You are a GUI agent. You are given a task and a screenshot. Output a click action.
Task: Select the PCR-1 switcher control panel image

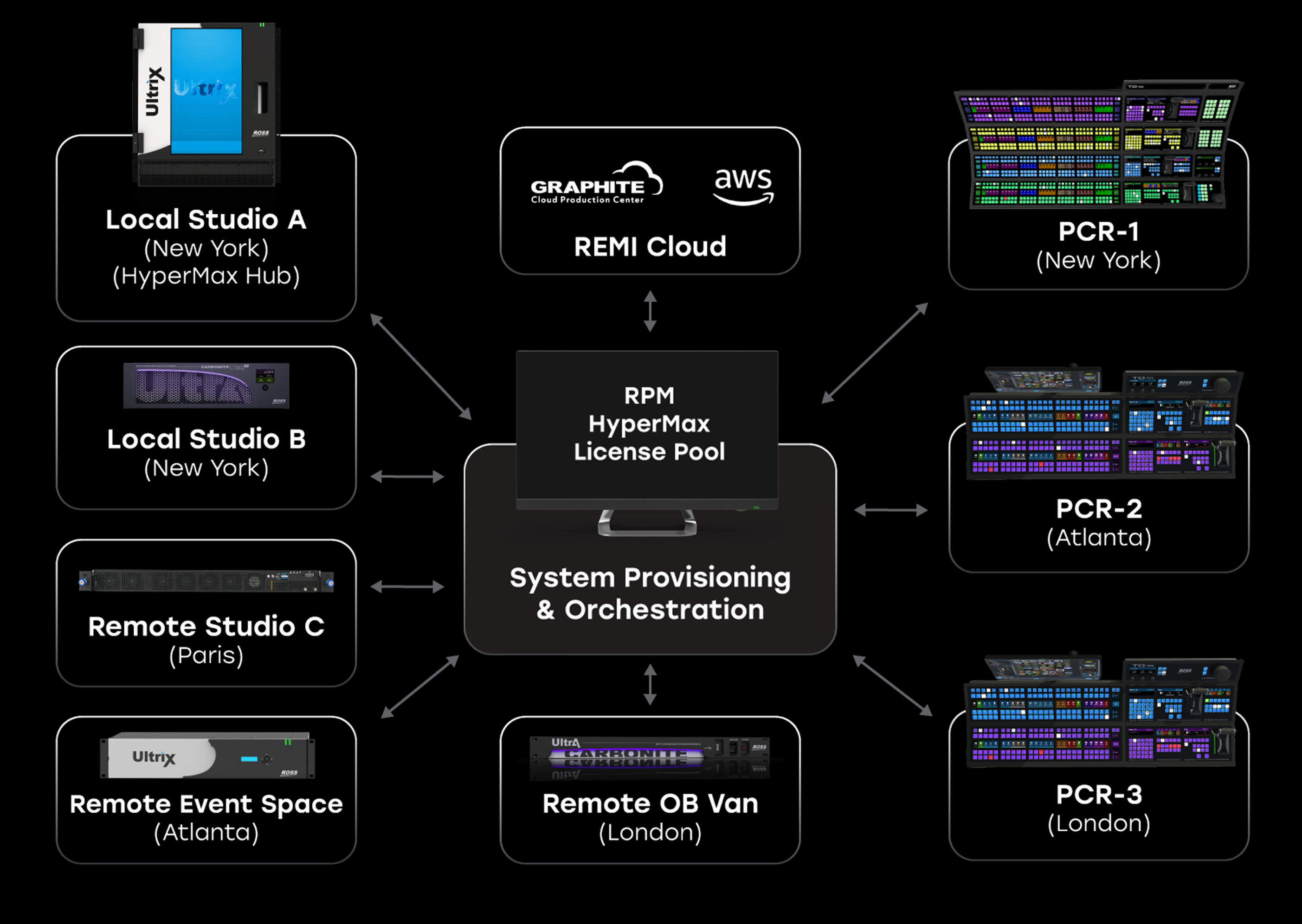click(x=1098, y=145)
